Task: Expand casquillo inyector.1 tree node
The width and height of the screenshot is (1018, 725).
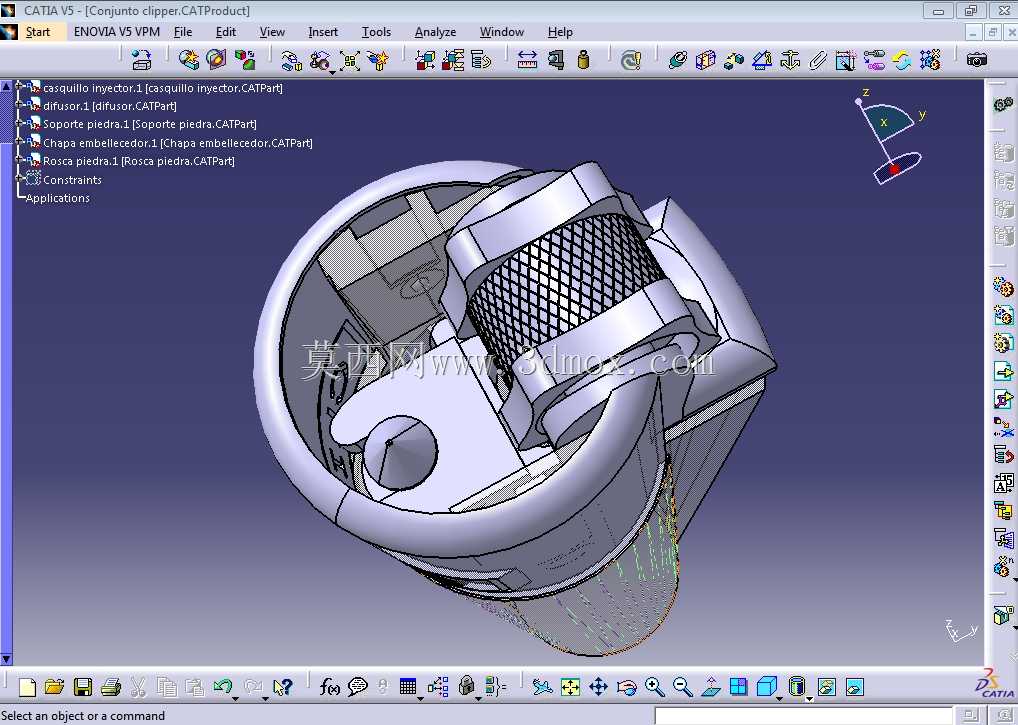Action: [x=19, y=85]
